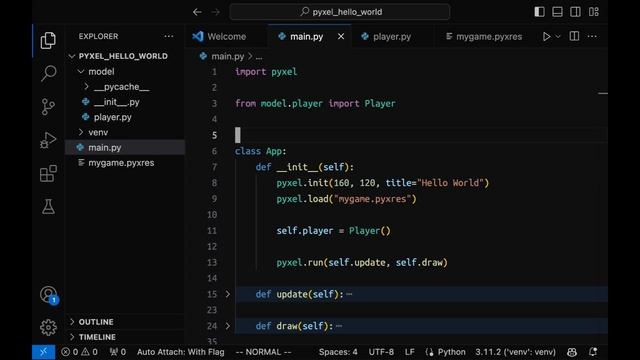This screenshot has width=640, height=360.
Task: Open the Run and Debug view
Action: (x=48, y=140)
